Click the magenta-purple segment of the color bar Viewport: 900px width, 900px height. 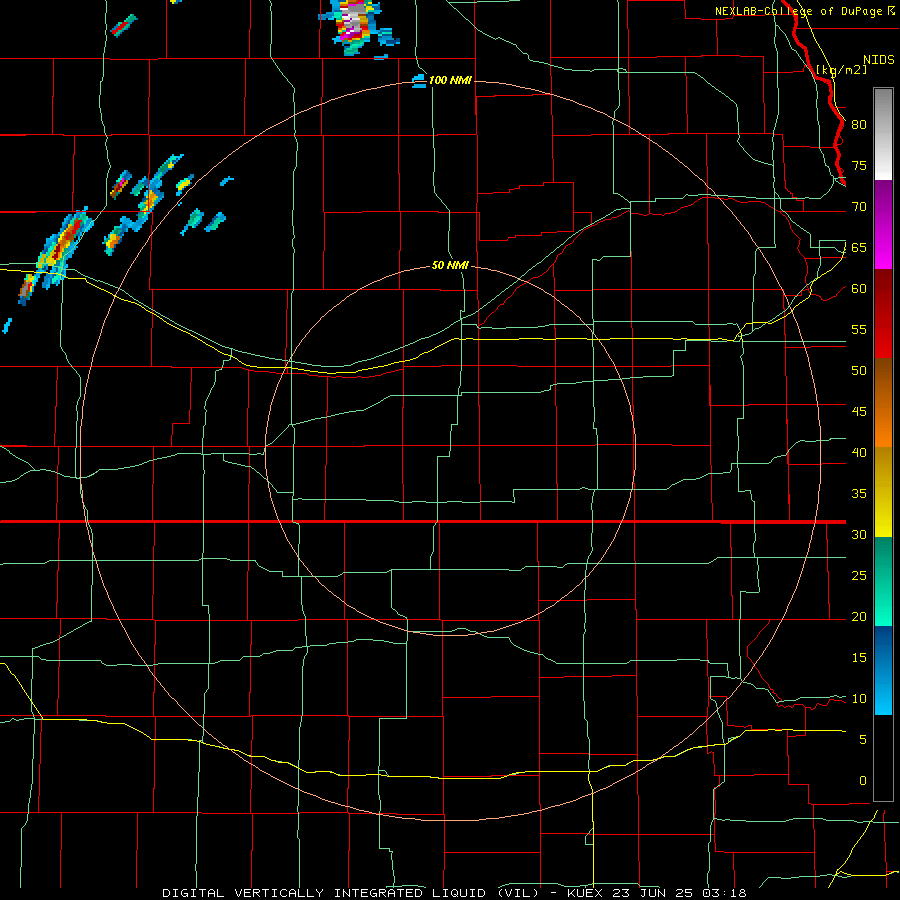click(x=883, y=224)
